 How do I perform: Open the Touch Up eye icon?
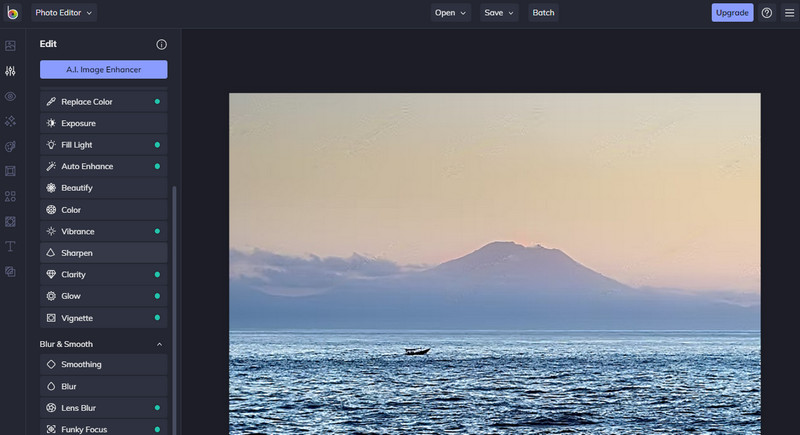(x=11, y=96)
